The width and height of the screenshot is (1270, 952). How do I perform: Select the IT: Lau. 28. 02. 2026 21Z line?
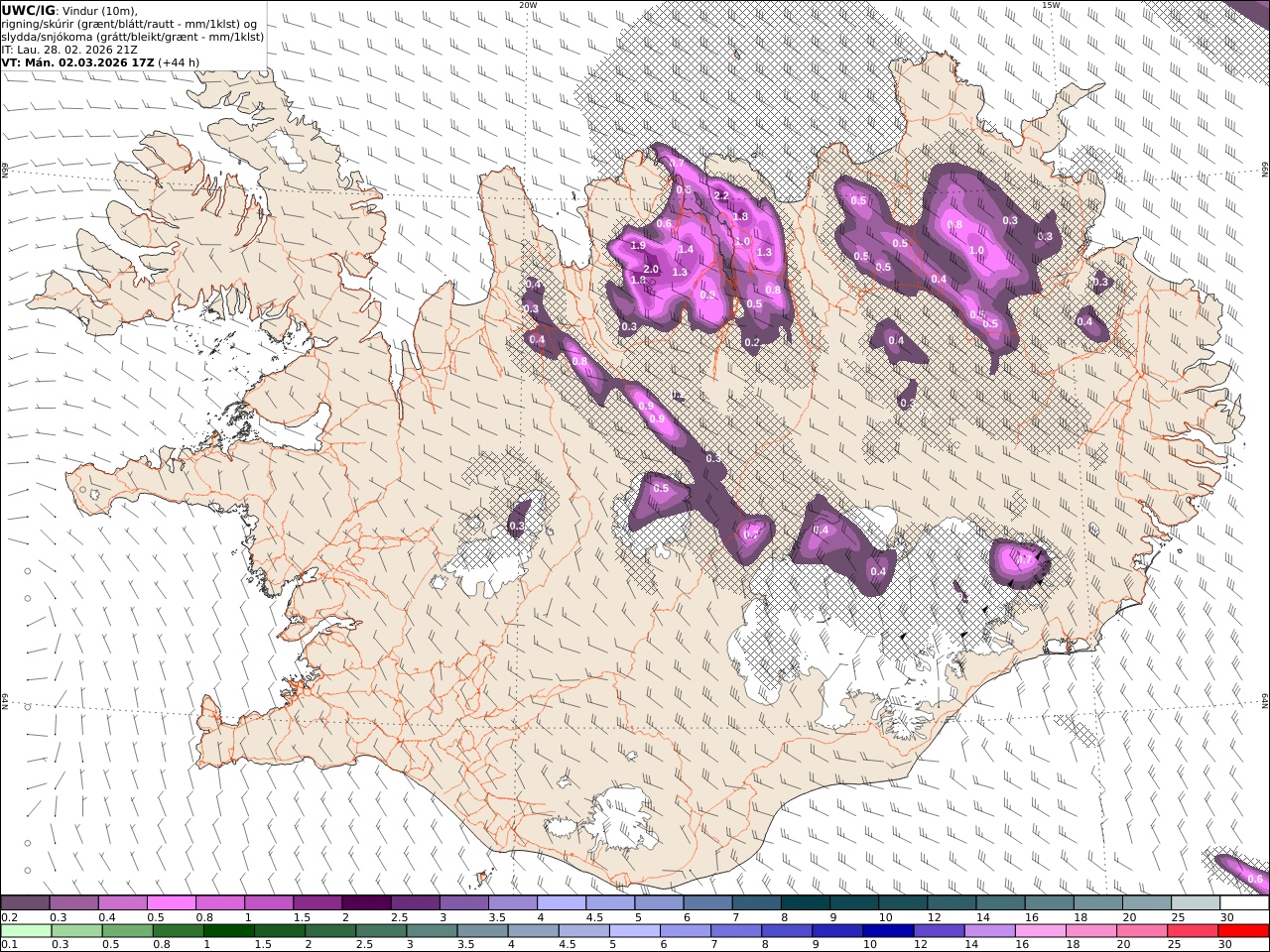click(x=69, y=49)
